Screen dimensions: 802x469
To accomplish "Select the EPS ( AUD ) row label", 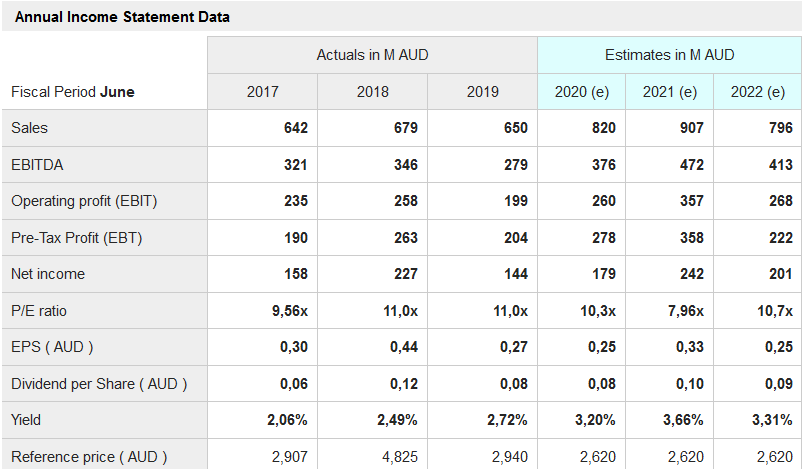I will (52, 347).
